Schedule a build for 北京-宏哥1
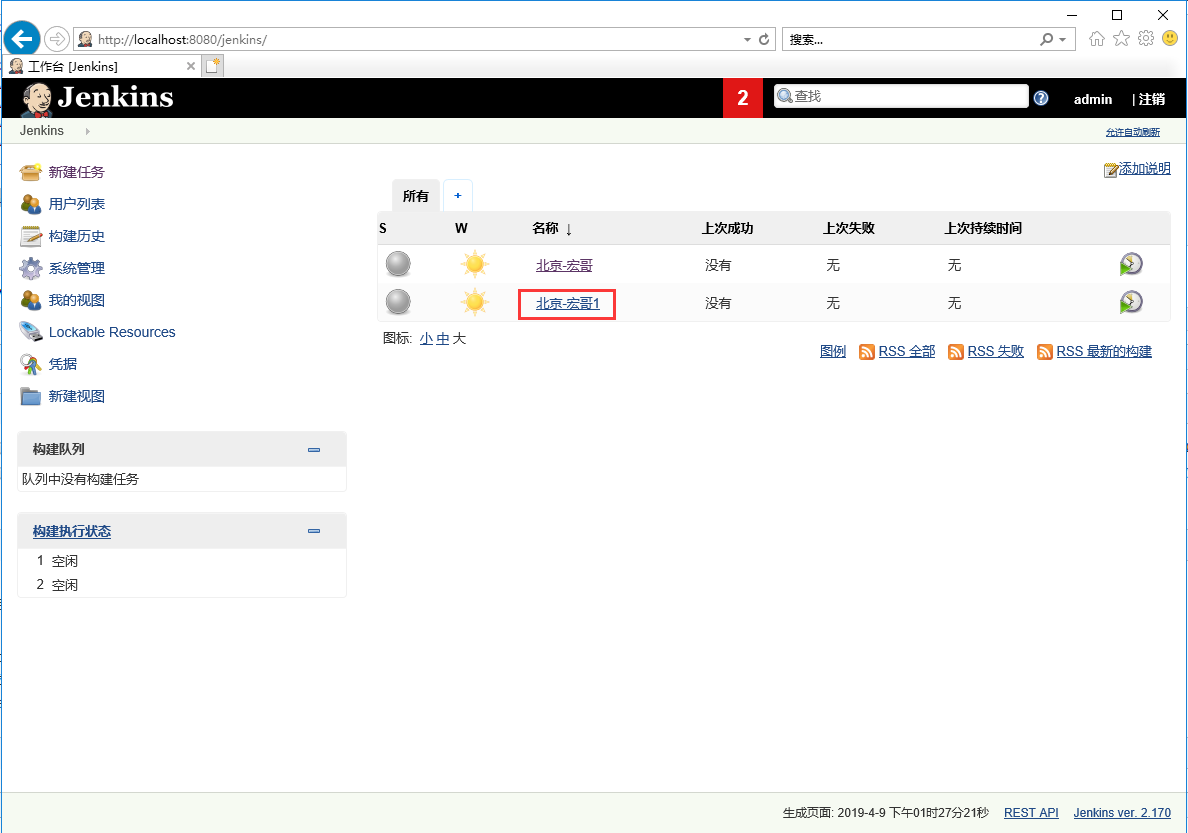Image resolution: width=1188 pixels, height=833 pixels. tap(1131, 302)
